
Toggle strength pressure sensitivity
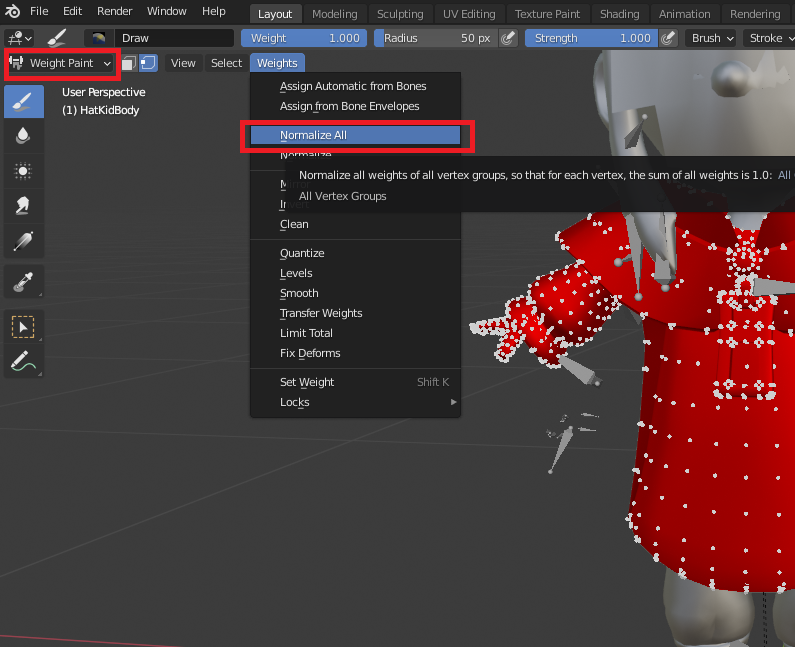[668, 38]
